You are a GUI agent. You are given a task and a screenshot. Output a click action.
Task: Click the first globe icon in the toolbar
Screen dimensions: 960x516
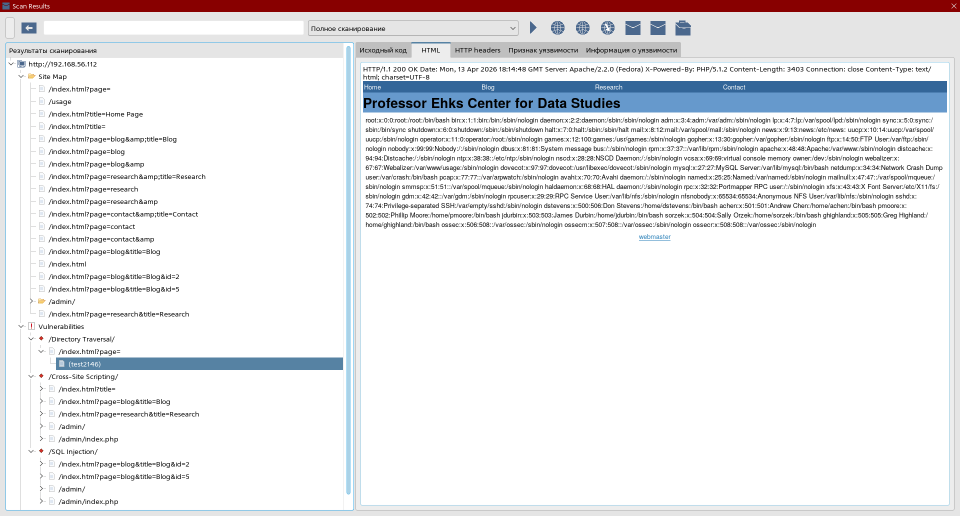(558, 28)
